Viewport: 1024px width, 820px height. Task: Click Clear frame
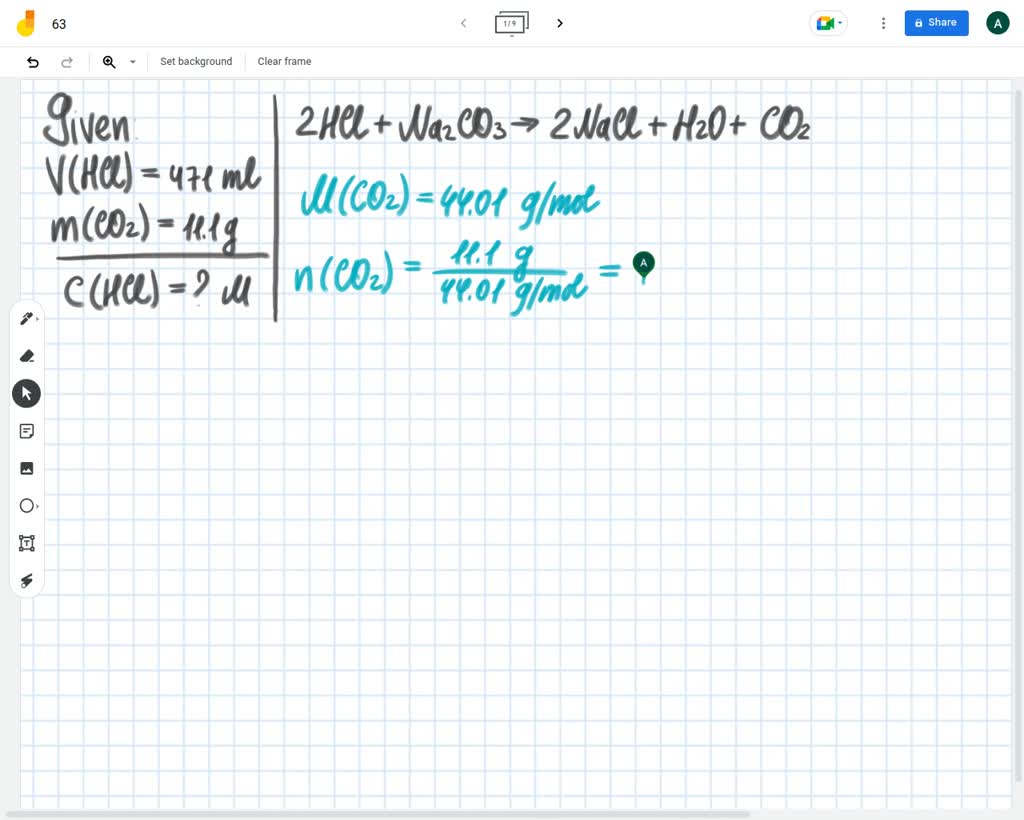[284, 61]
